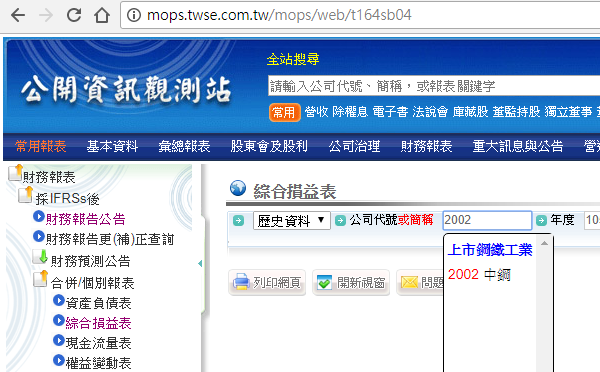Open the 法說會 quick link
This screenshot has height=372, width=600.
(x=430, y=112)
